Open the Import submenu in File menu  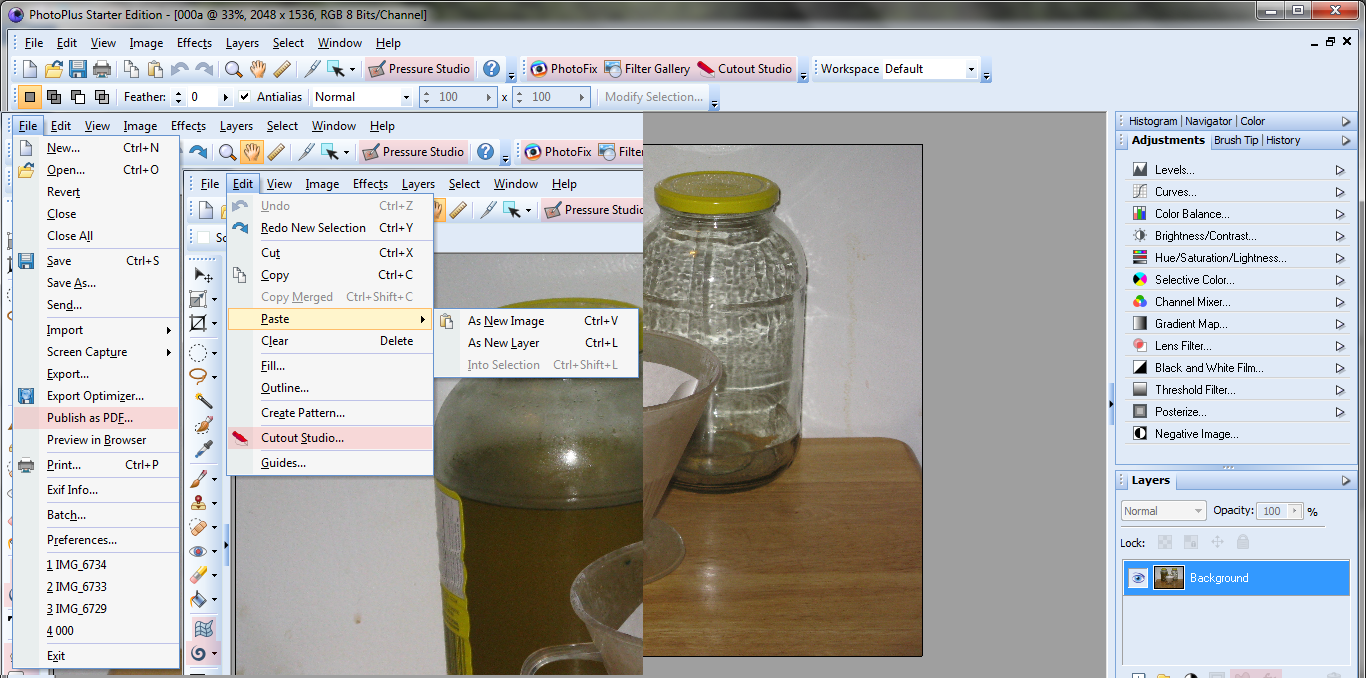click(96, 330)
